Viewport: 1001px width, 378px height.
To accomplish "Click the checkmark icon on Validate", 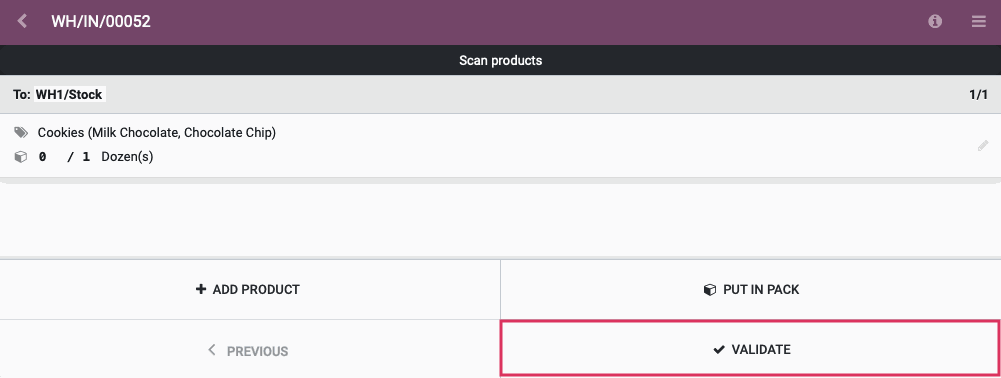I will coord(719,349).
